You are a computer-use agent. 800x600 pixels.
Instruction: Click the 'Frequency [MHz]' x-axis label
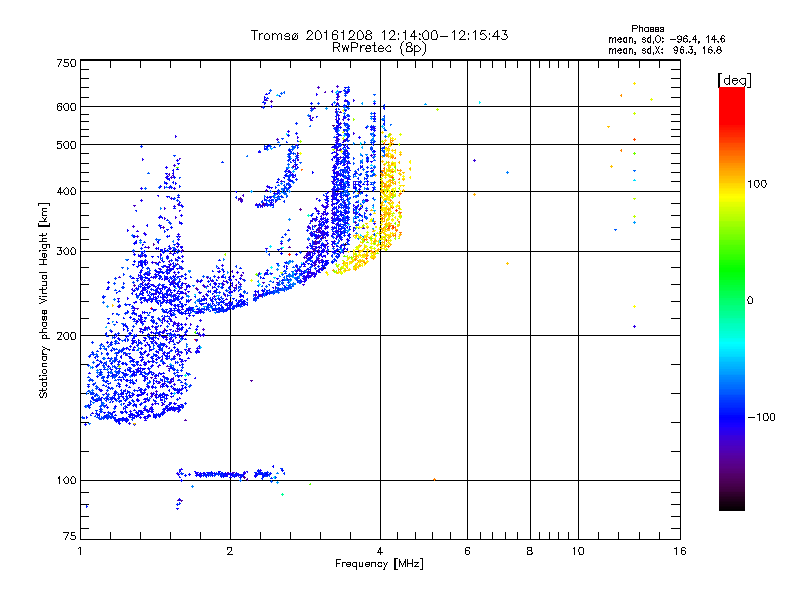click(379, 564)
